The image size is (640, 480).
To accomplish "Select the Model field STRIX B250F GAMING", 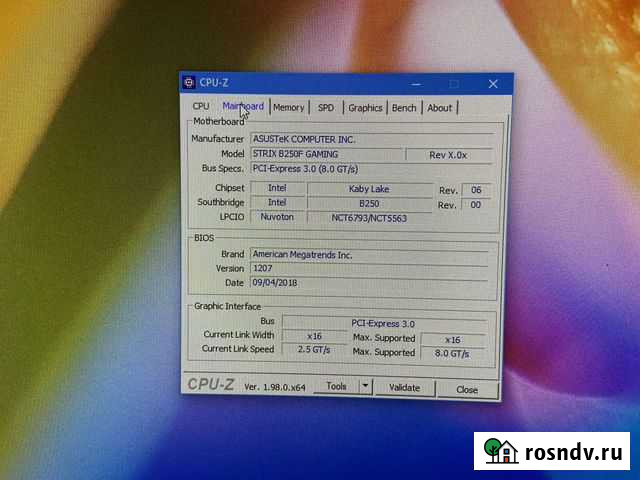I will [x=325, y=154].
